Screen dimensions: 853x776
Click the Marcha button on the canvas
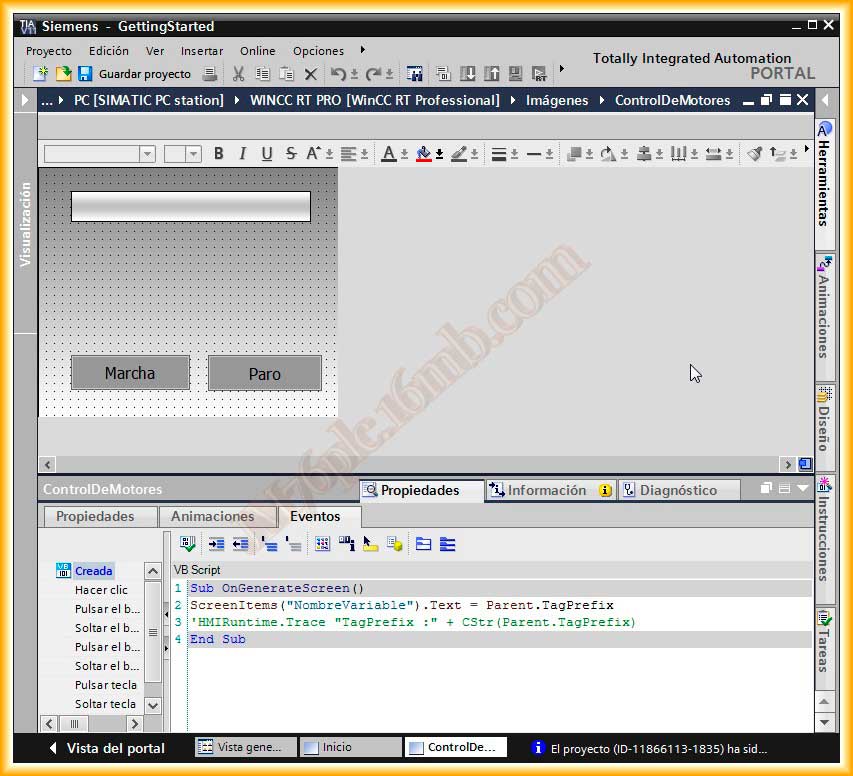[130, 373]
